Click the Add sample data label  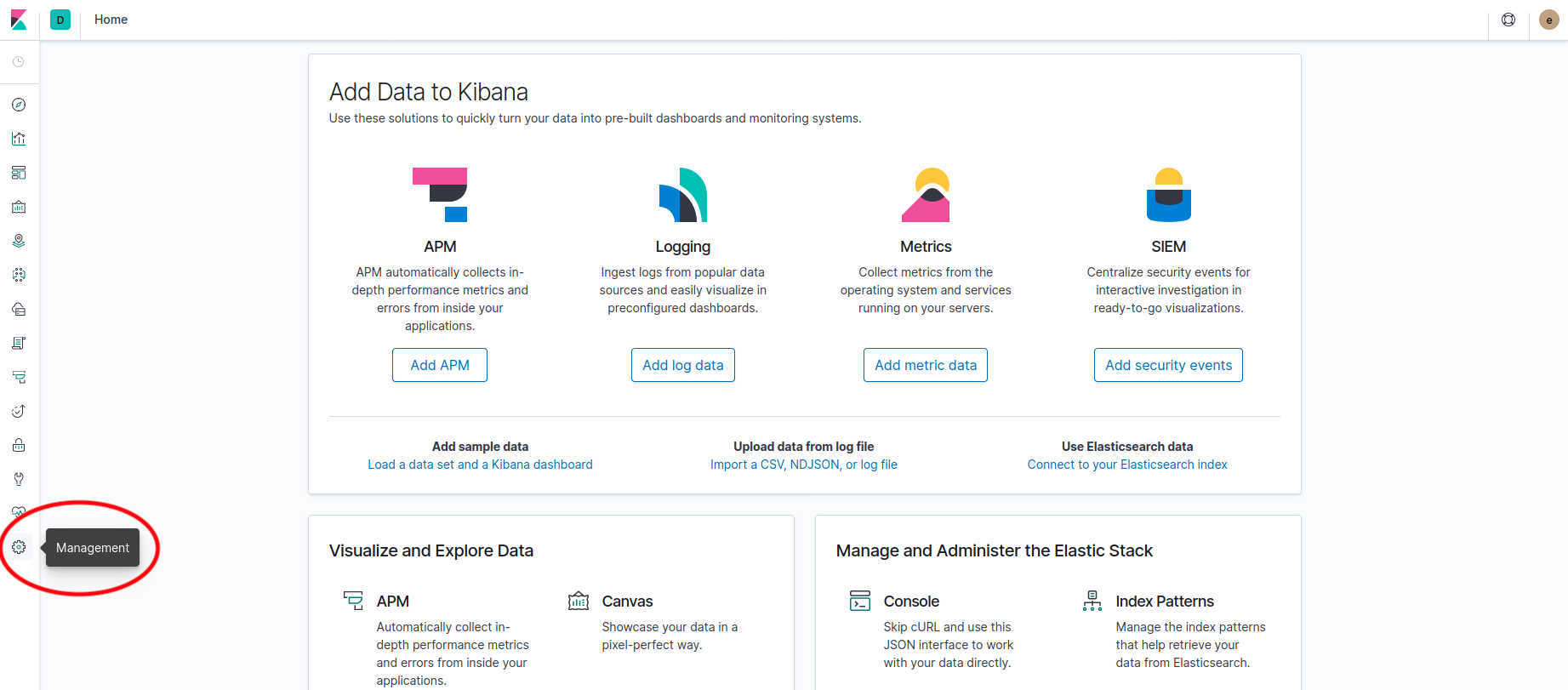(480, 447)
